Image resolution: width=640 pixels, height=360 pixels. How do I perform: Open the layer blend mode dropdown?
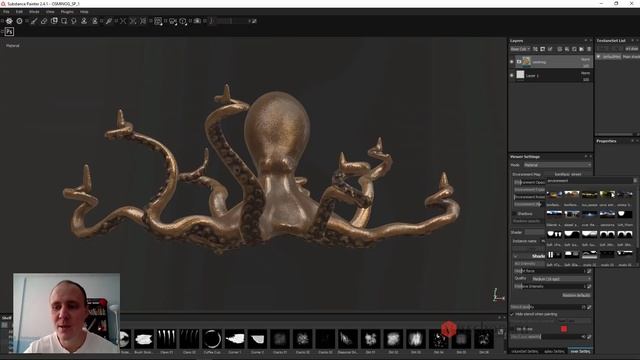coord(520,49)
